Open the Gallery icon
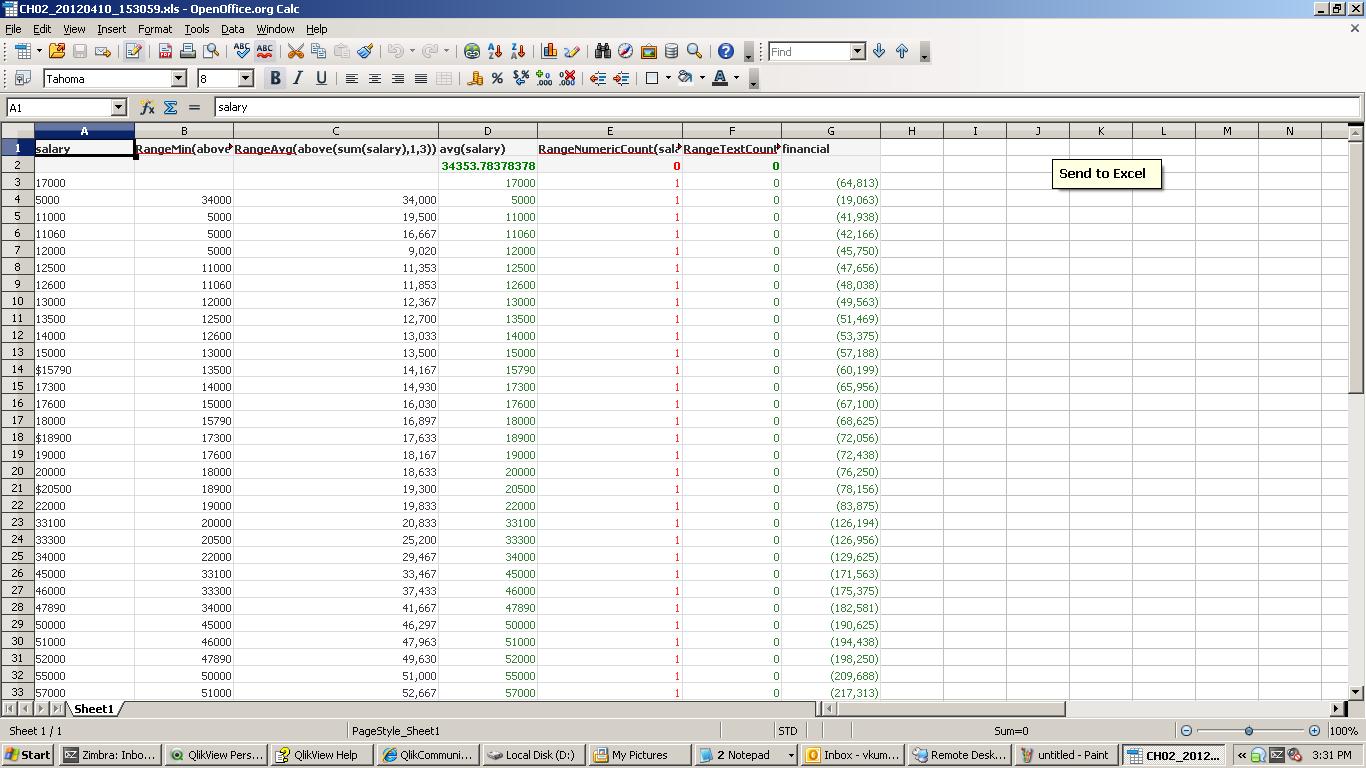1366x768 pixels. click(x=648, y=51)
